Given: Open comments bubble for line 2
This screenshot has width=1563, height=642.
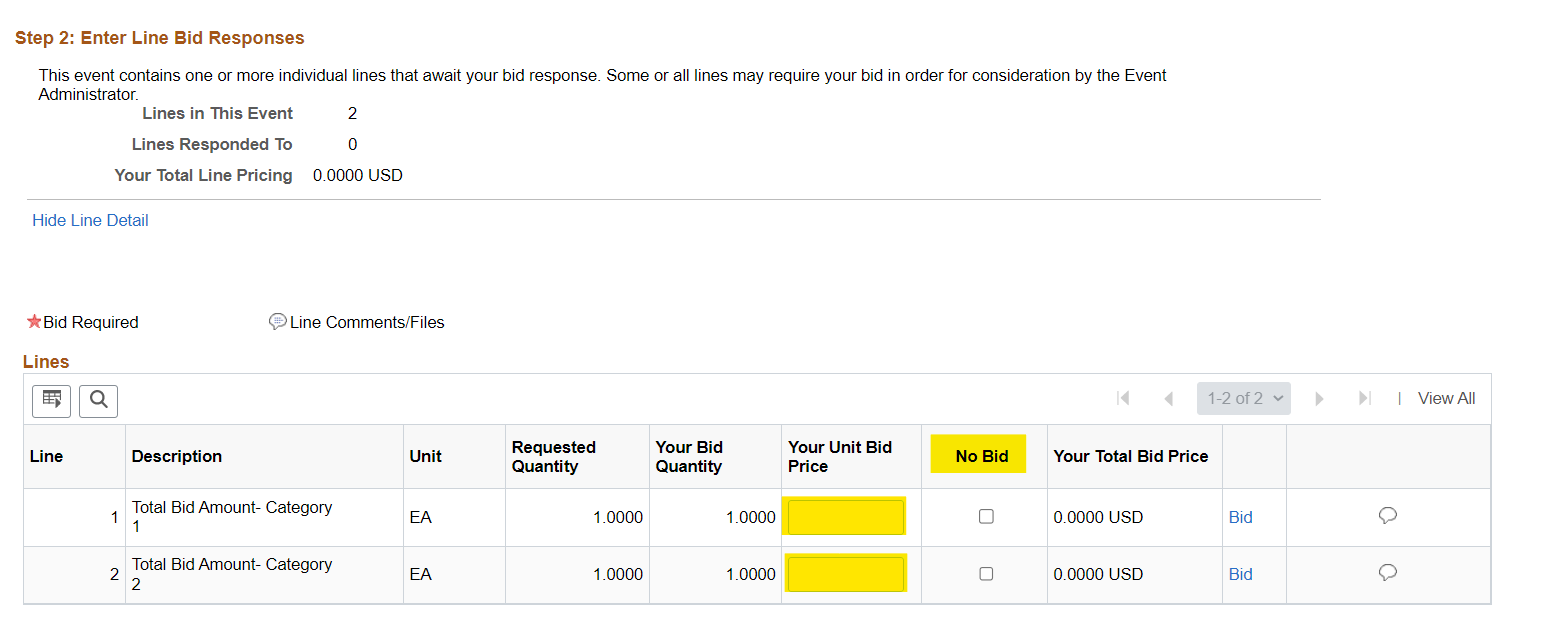Looking at the screenshot, I should point(1387,573).
